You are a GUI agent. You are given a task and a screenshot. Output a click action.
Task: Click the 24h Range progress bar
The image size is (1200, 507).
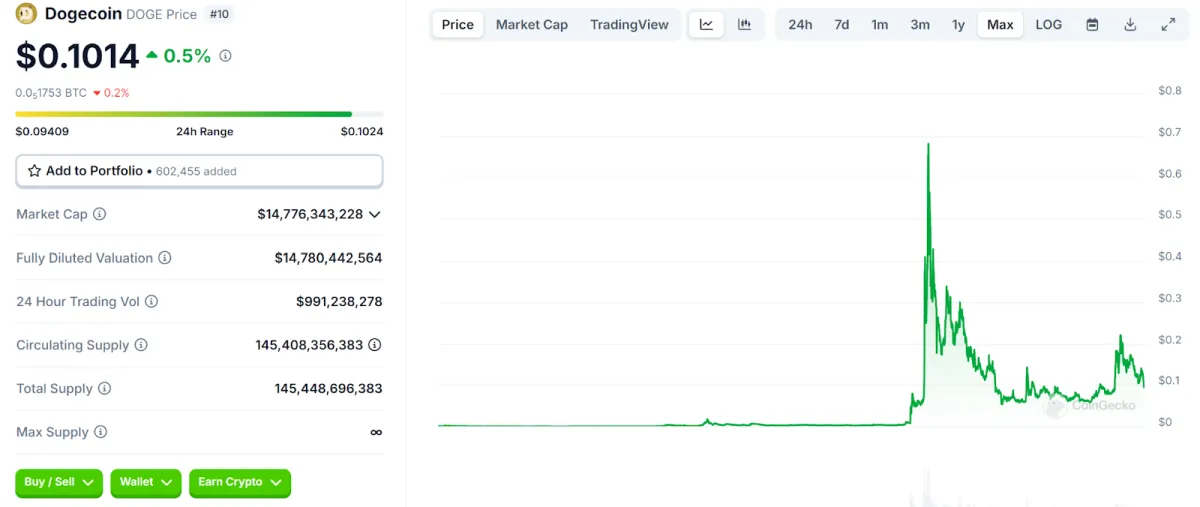(199, 114)
